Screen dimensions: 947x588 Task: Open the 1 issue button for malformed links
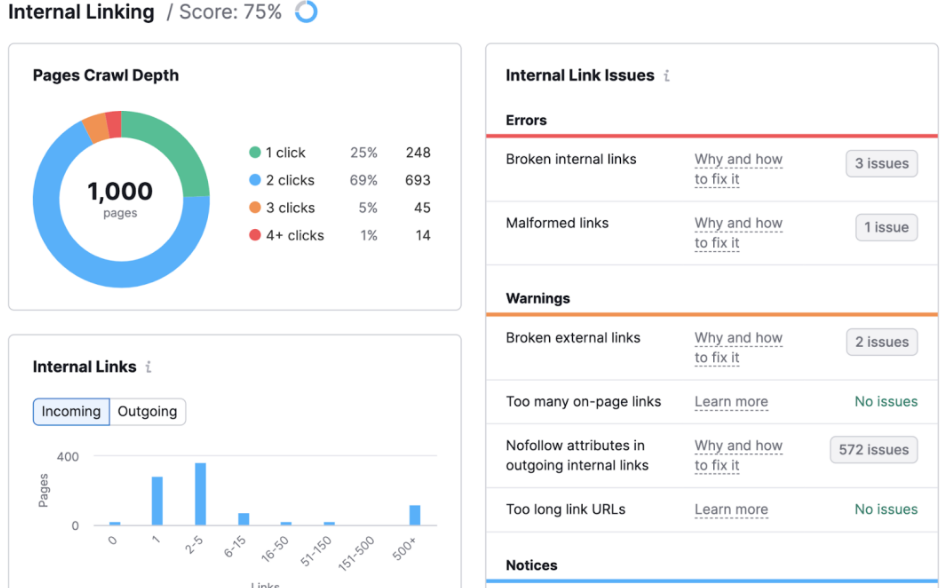coord(887,228)
